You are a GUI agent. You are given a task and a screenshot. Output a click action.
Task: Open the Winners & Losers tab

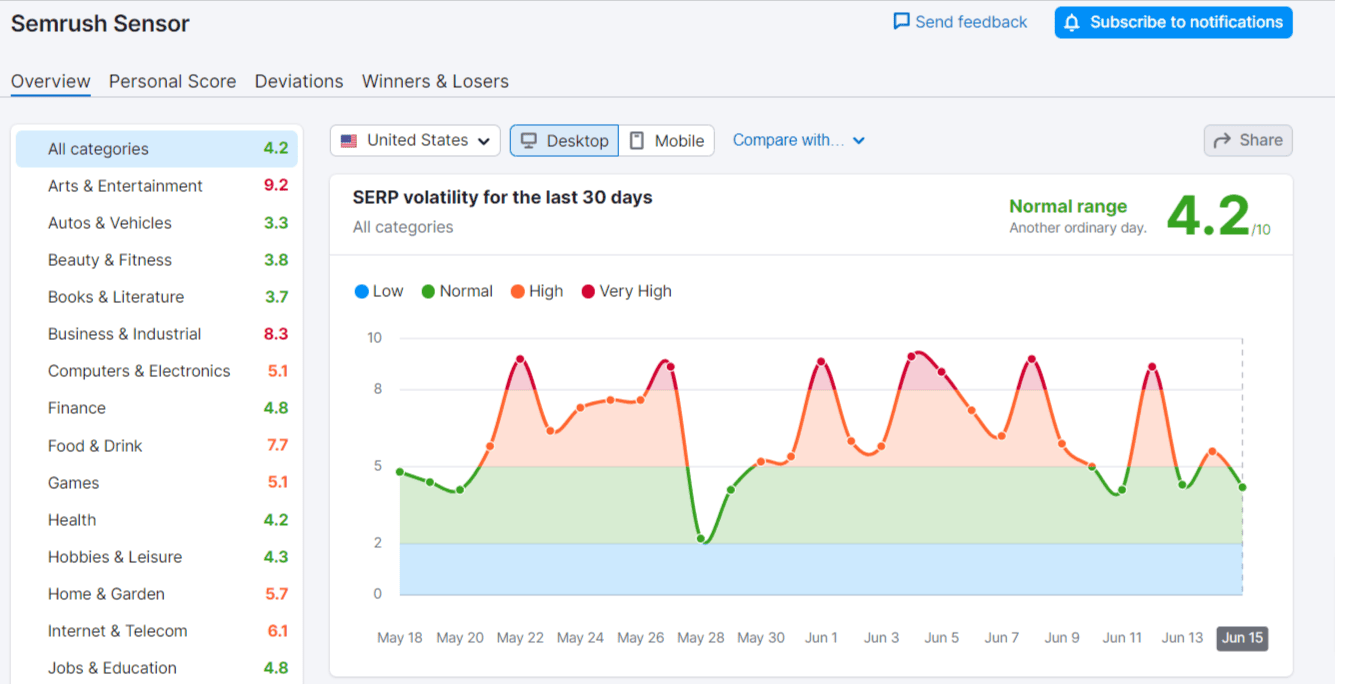coord(435,81)
